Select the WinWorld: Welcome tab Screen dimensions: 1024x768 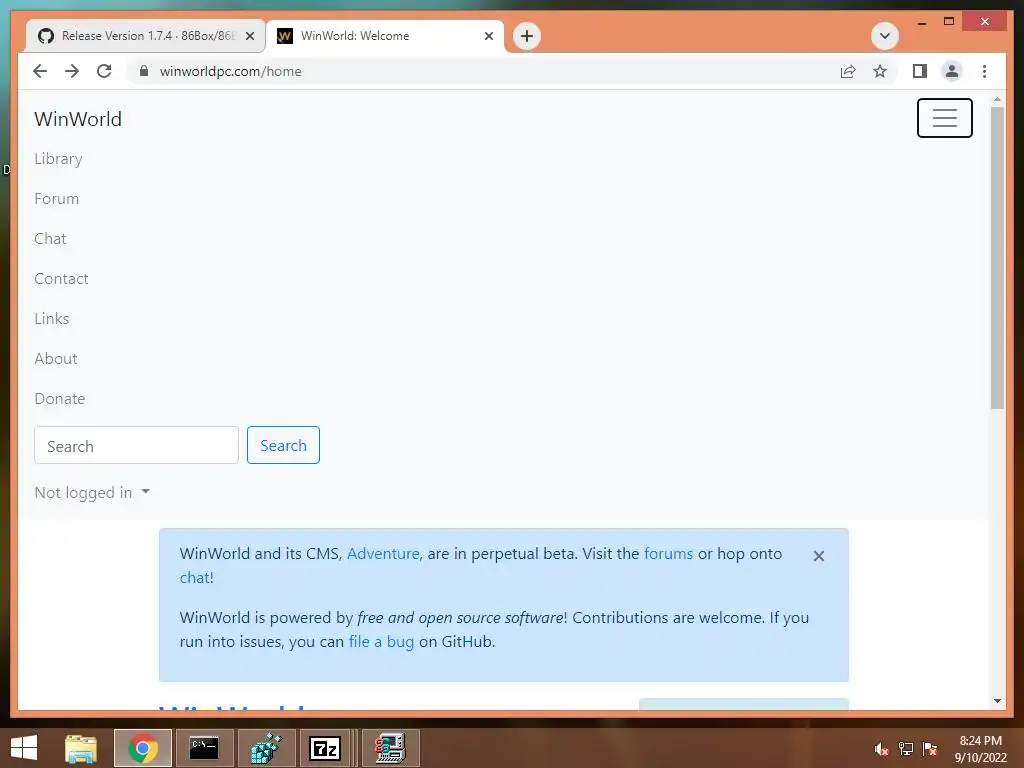[385, 36]
